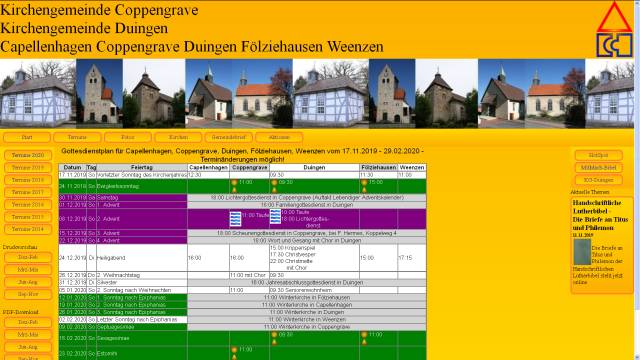Image resolution: width=640 pixels, height=360 pixels.
Task: Click the Duingen column header
Action: point(314,167)
